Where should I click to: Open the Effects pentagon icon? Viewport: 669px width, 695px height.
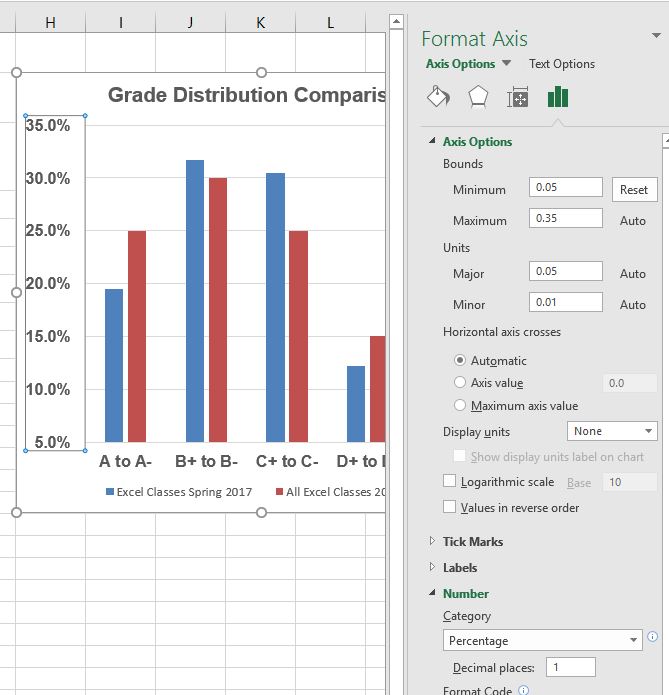tap(478, 97)
